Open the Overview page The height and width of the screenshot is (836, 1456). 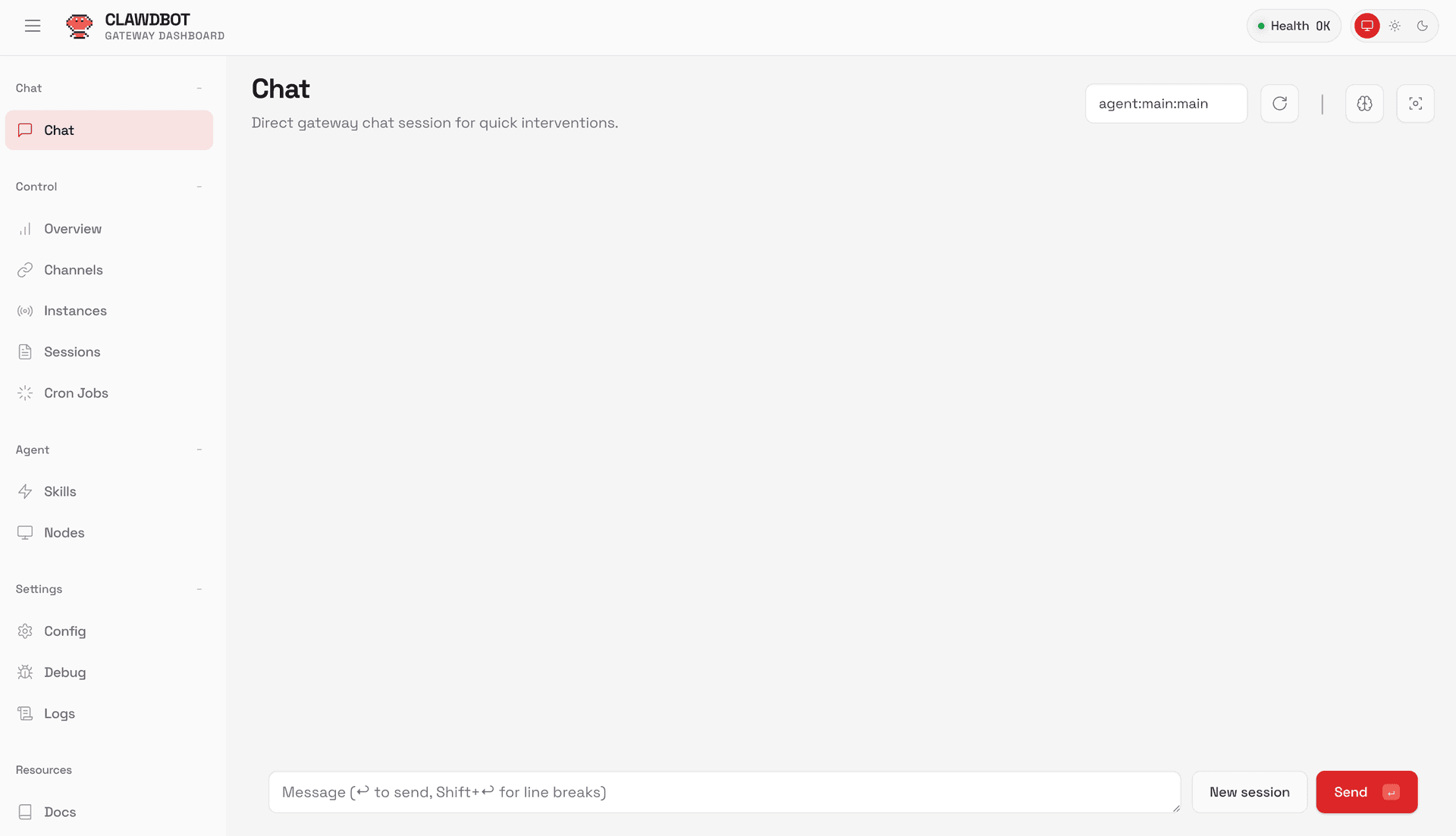coord(72,229)
